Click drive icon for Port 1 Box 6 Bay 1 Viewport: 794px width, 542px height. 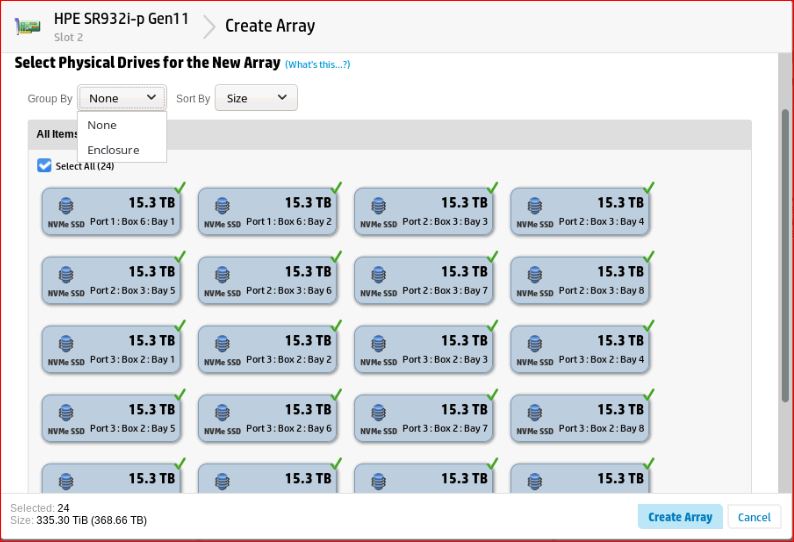[x=66, y=207]
